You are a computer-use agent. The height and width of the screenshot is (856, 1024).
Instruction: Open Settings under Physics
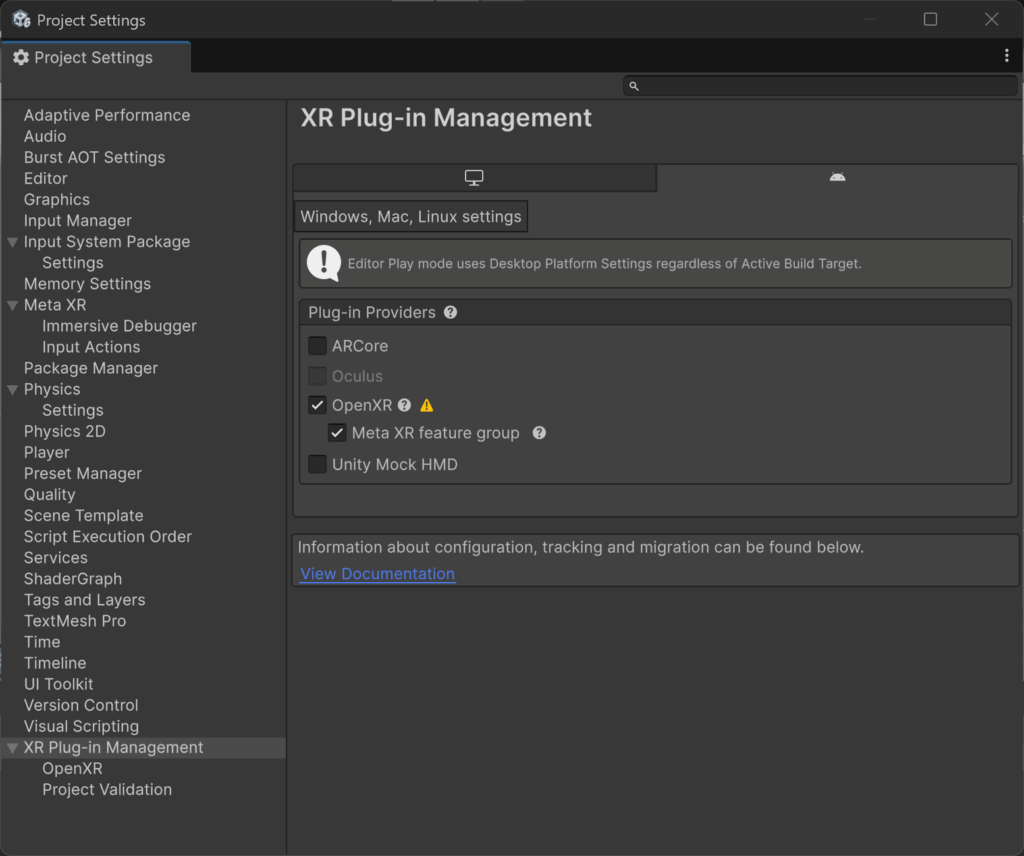point(73,411)
